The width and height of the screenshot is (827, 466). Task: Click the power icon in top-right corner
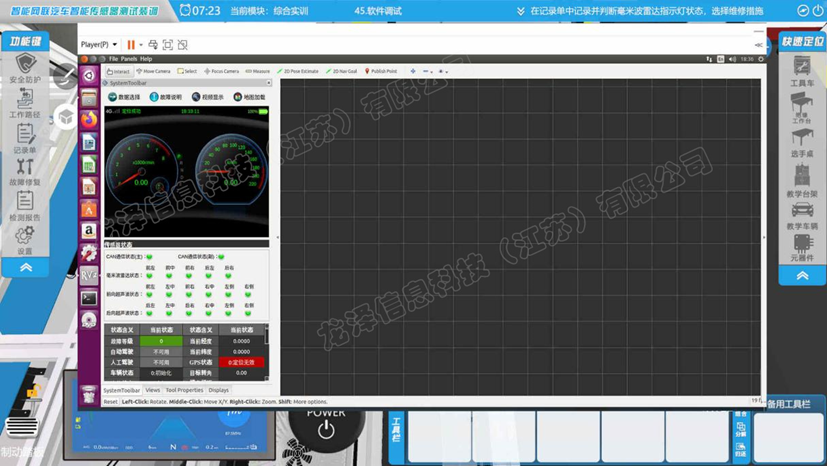click(x=819, y=11)
